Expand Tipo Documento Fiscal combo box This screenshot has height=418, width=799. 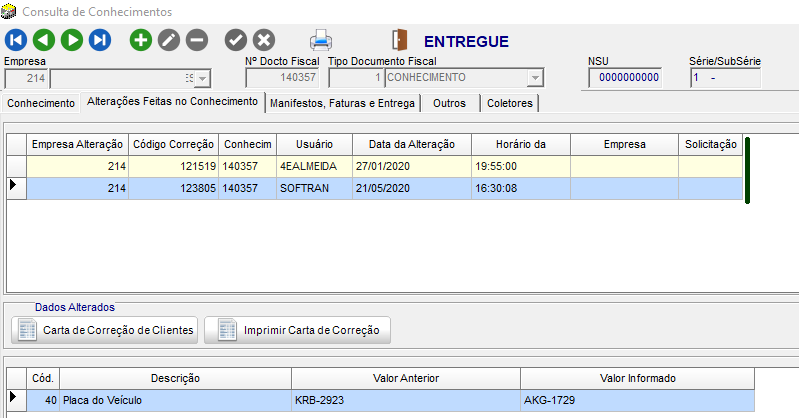click(535, 78)
